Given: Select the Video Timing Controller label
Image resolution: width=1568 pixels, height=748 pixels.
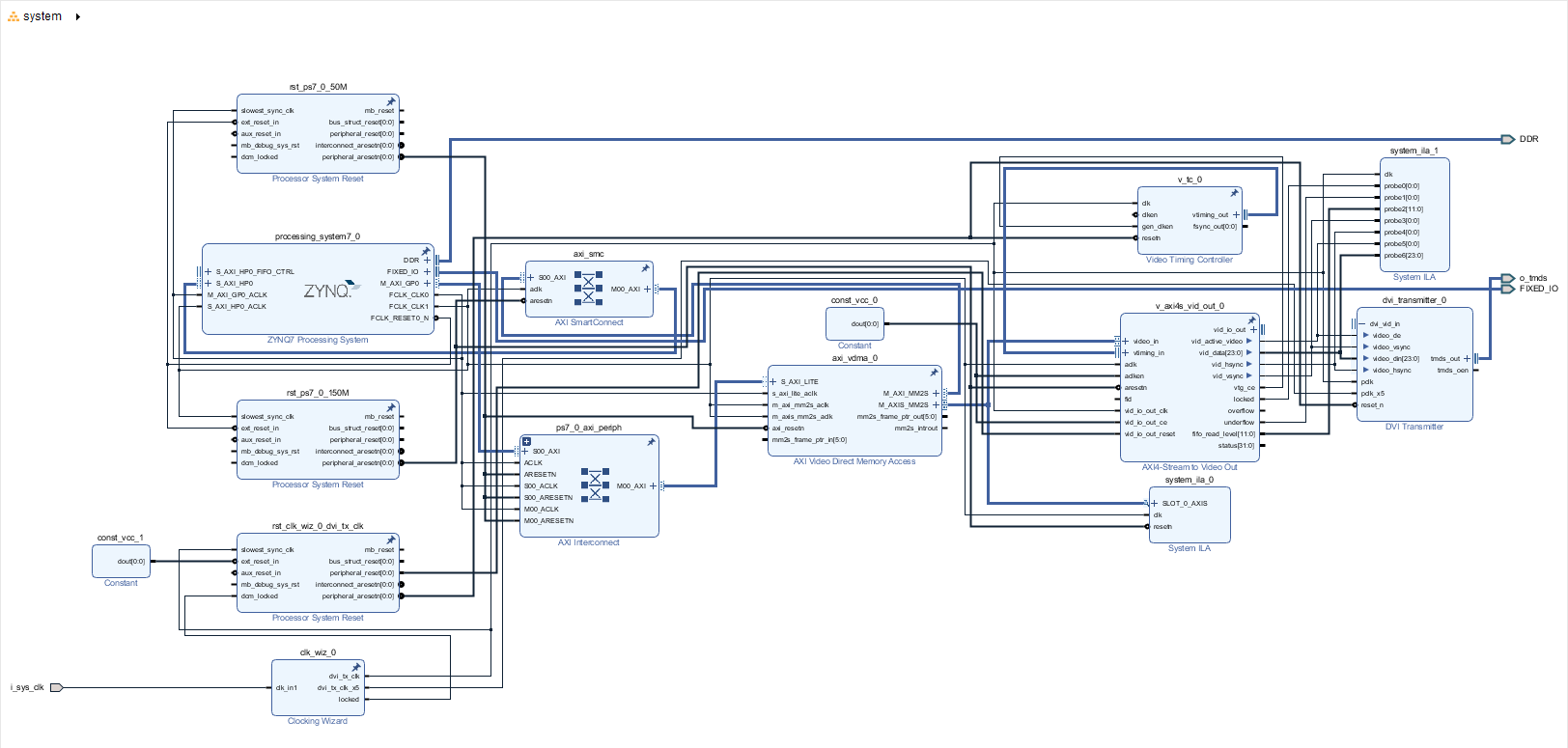Looking at the screenshot, I should point(1190,260).
